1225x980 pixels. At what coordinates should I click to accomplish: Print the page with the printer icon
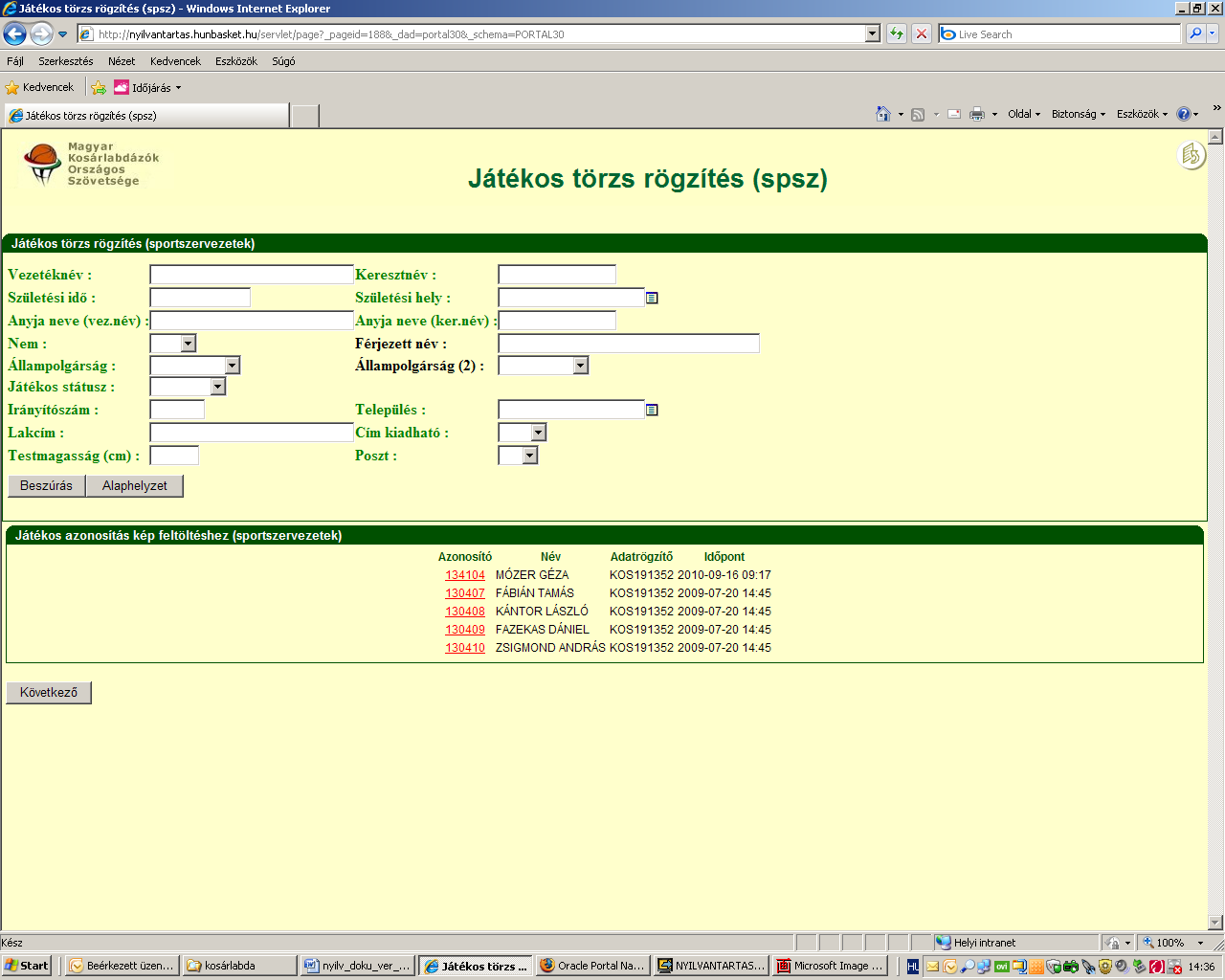click(977, 114)
